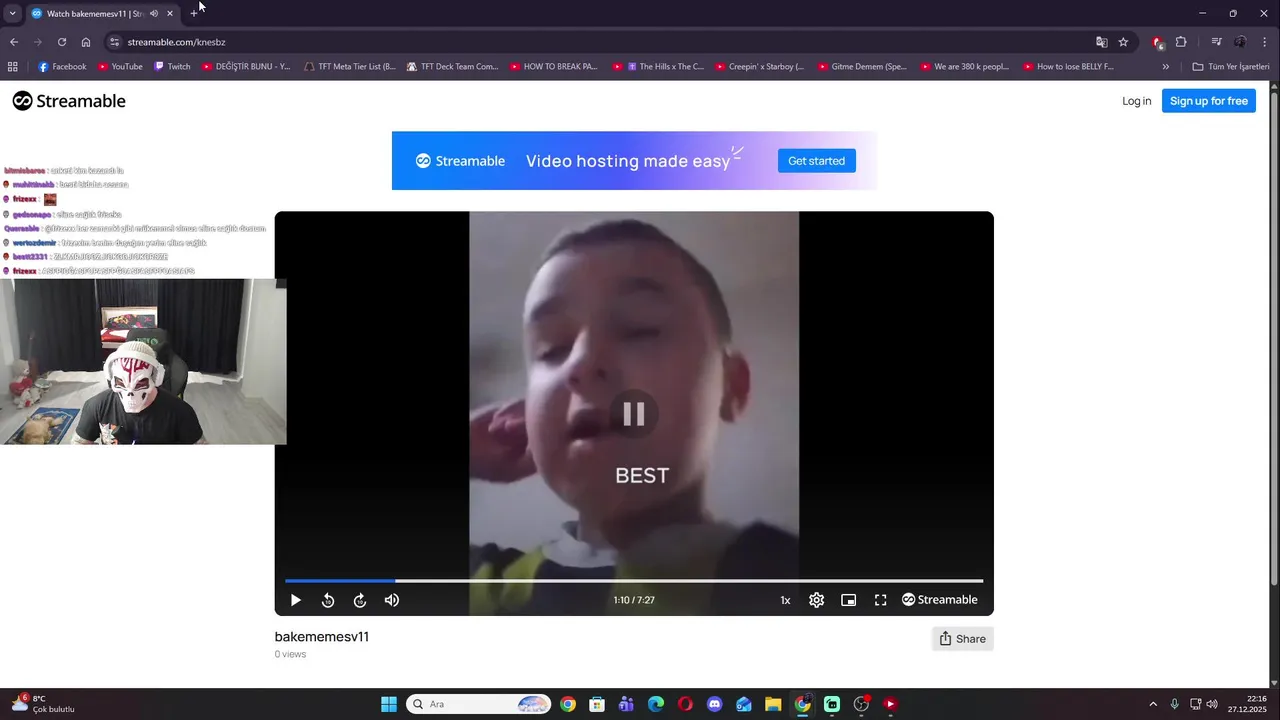Click the address bar URL
Image resolution: width=1280 pixels, height=720 pixels.
coord(177,42)
